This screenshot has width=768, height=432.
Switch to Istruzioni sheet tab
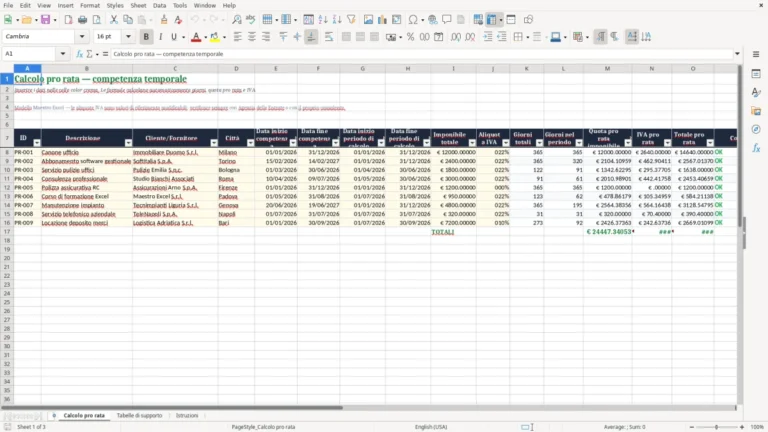[187, 415]
